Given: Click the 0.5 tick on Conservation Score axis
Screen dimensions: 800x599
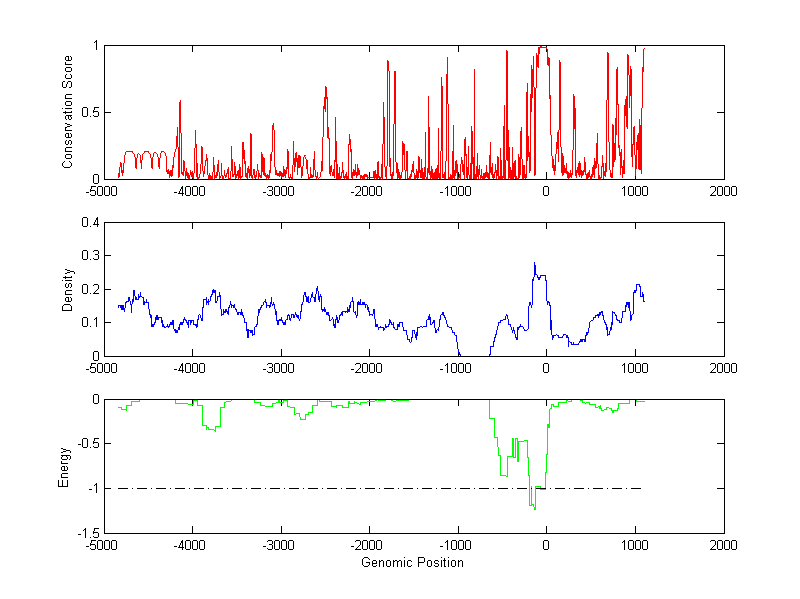Looking at the screenshot, I should tap(88, 112).
